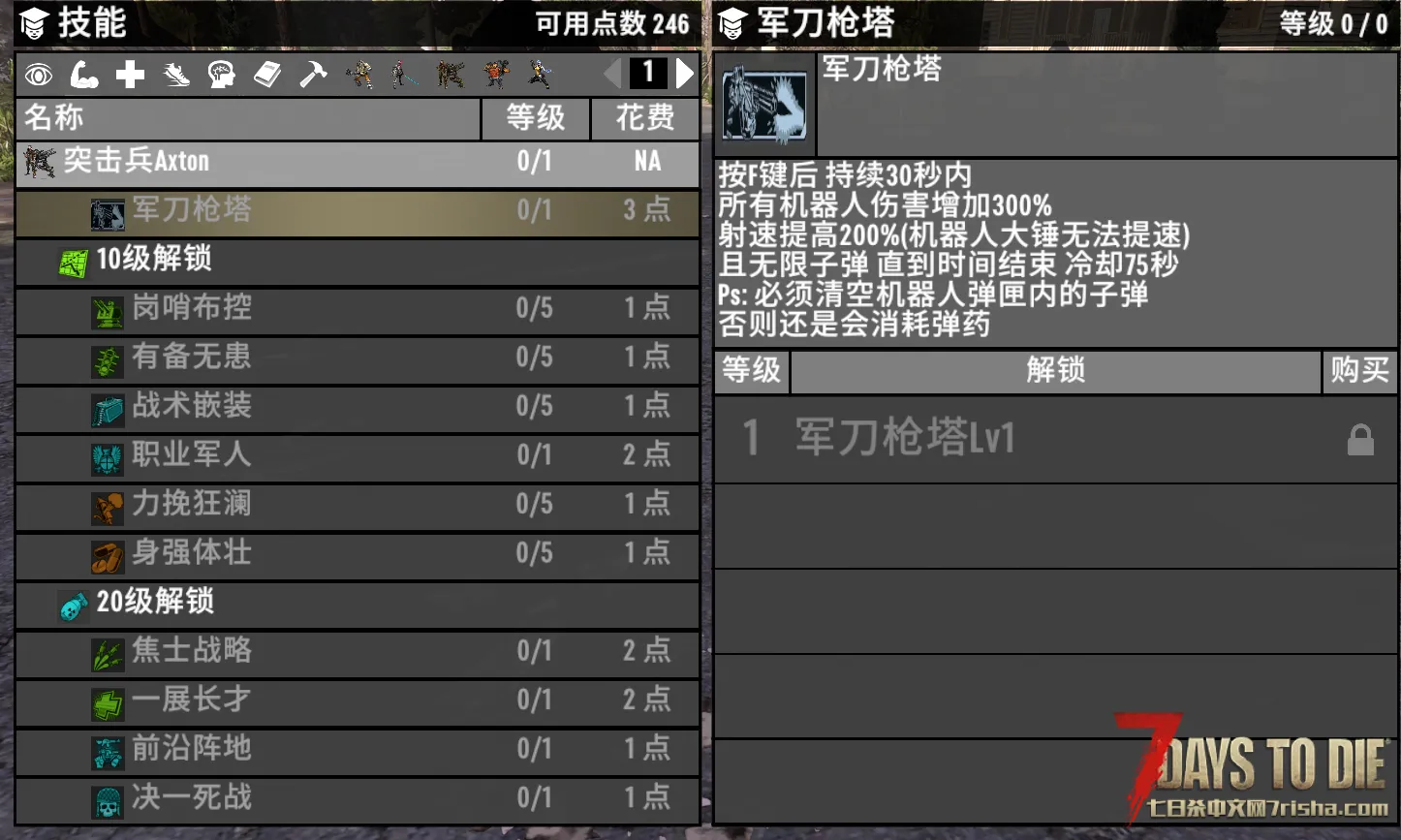This screenshot has height=840, width=1401.
Task: Click the 前沿阵地 skill icon
Action: tap(108, 753)
